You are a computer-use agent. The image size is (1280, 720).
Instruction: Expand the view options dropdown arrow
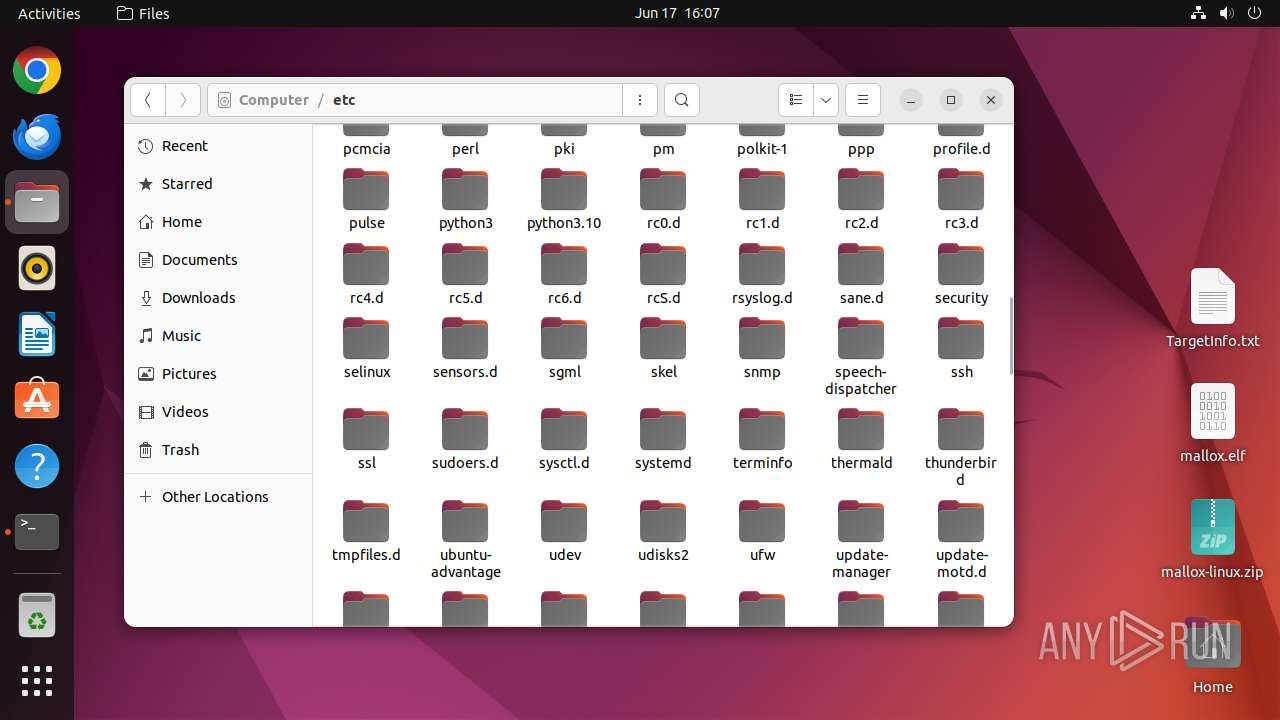(825, 100)
